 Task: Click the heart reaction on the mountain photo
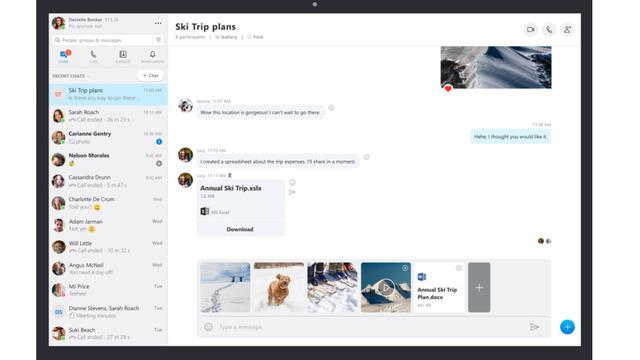pos(448,88)
